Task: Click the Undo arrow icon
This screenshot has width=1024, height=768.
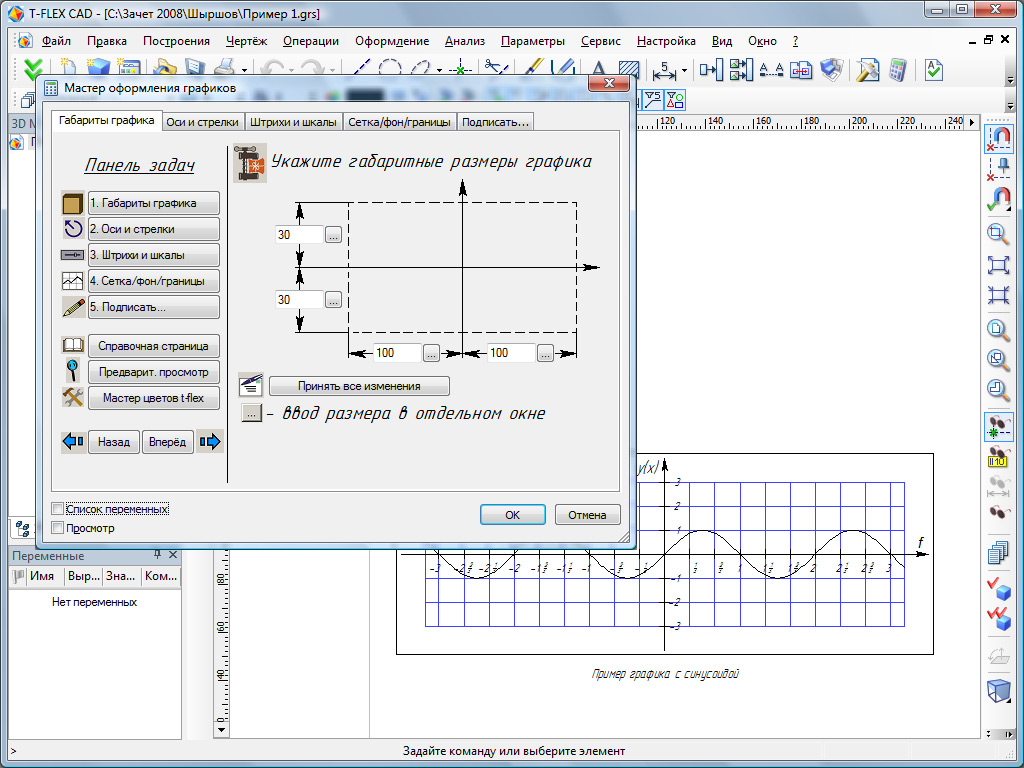Action: [x=272, y=69]
